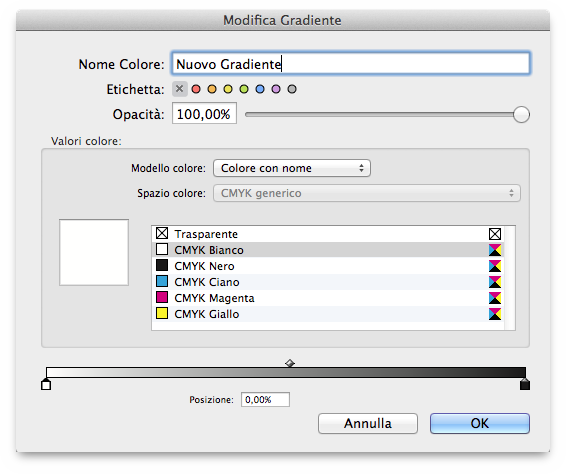
Task: Confirm with the OK button
Action: pos(480,423)
